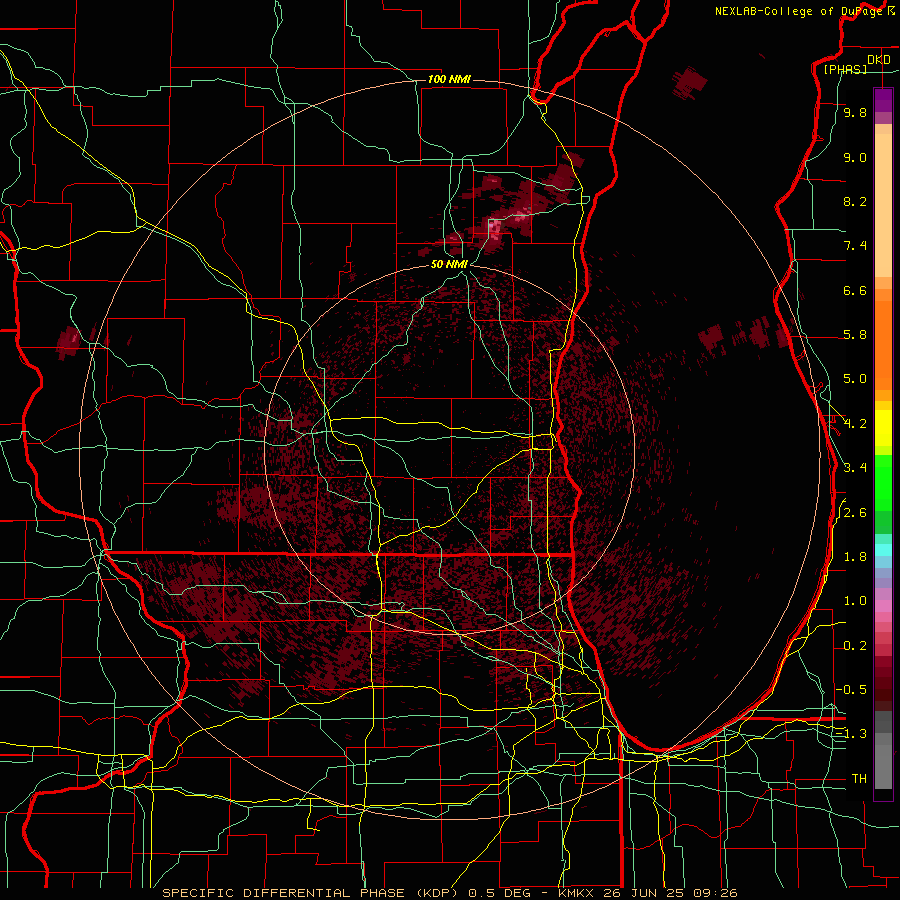
Task: Pick the cyan segment of the color bar
Action: coord(883,549)
